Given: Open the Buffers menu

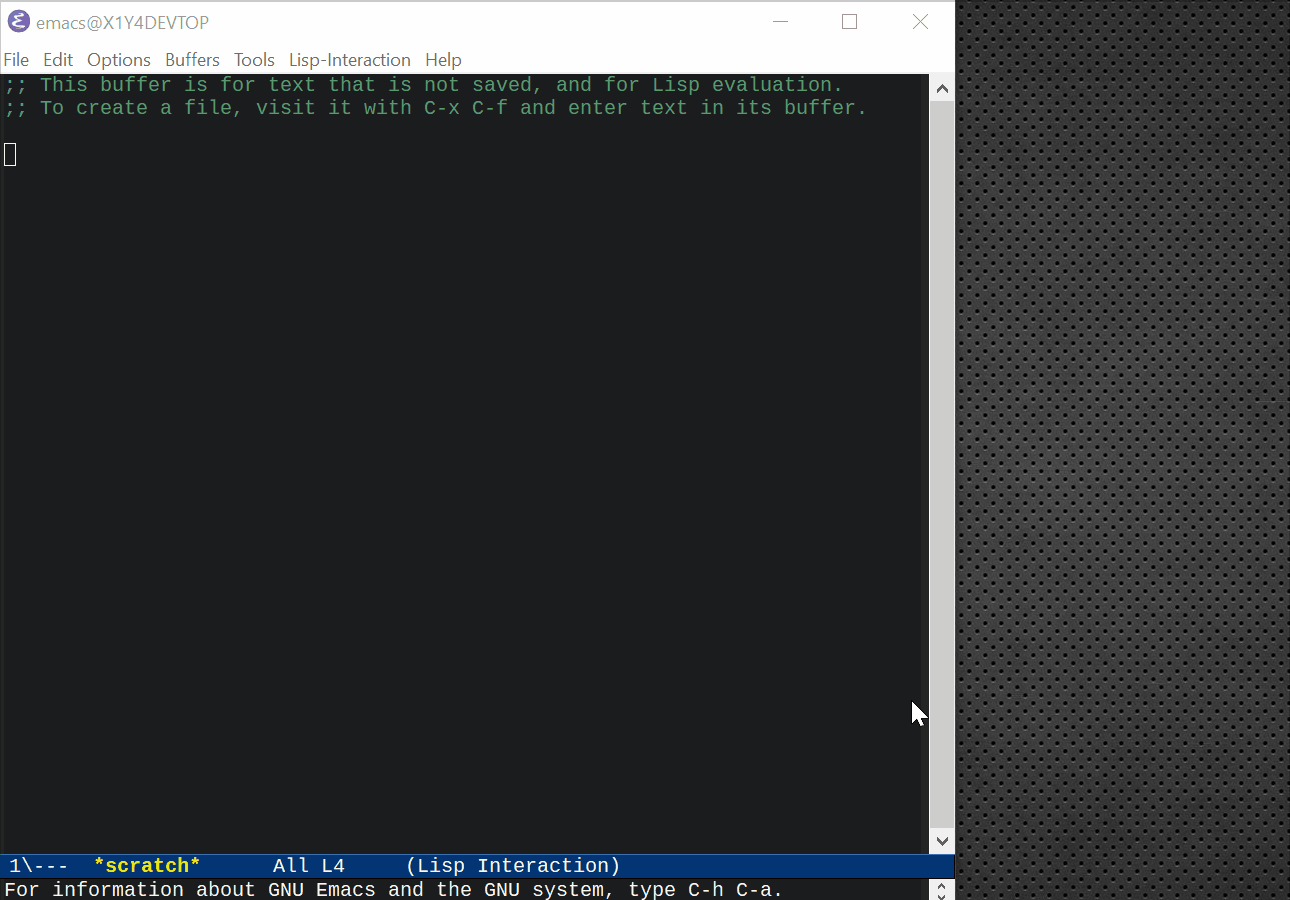Looking at the screenshot, I should pyautogui.click(x=192, y=60).
